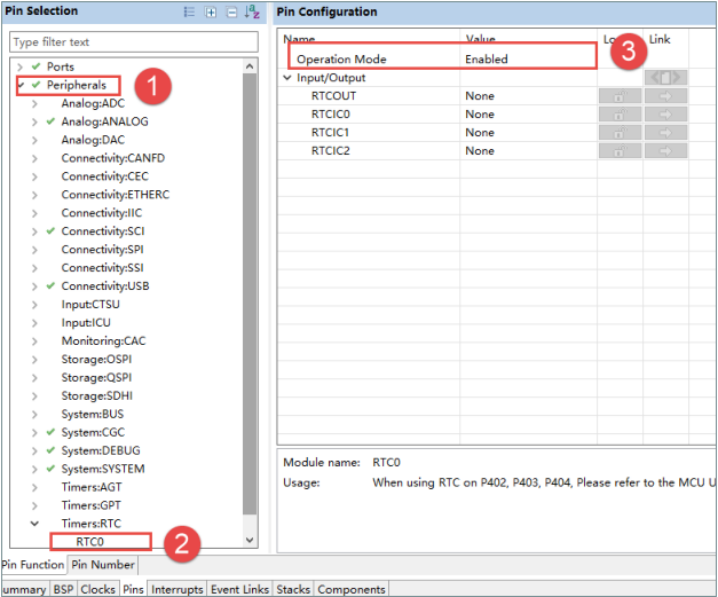Image resolution: width=718 pixels, height=597 pixels.
Task: Click the None value for RTCIC1
Action: (x=480, y=133)
